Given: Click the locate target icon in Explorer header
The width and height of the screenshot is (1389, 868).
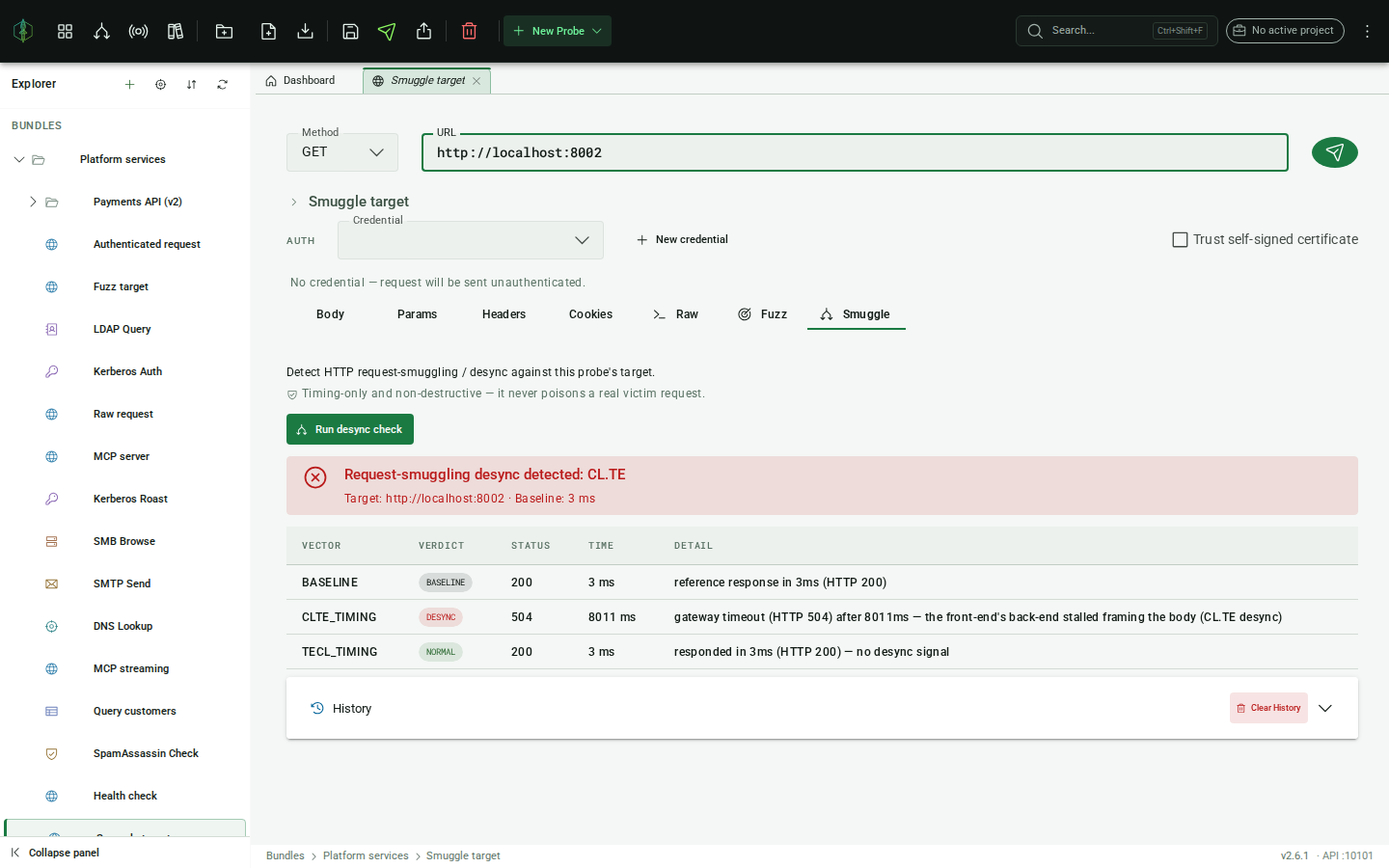Looking at the screenshot, I should click(x=160, y=85).
